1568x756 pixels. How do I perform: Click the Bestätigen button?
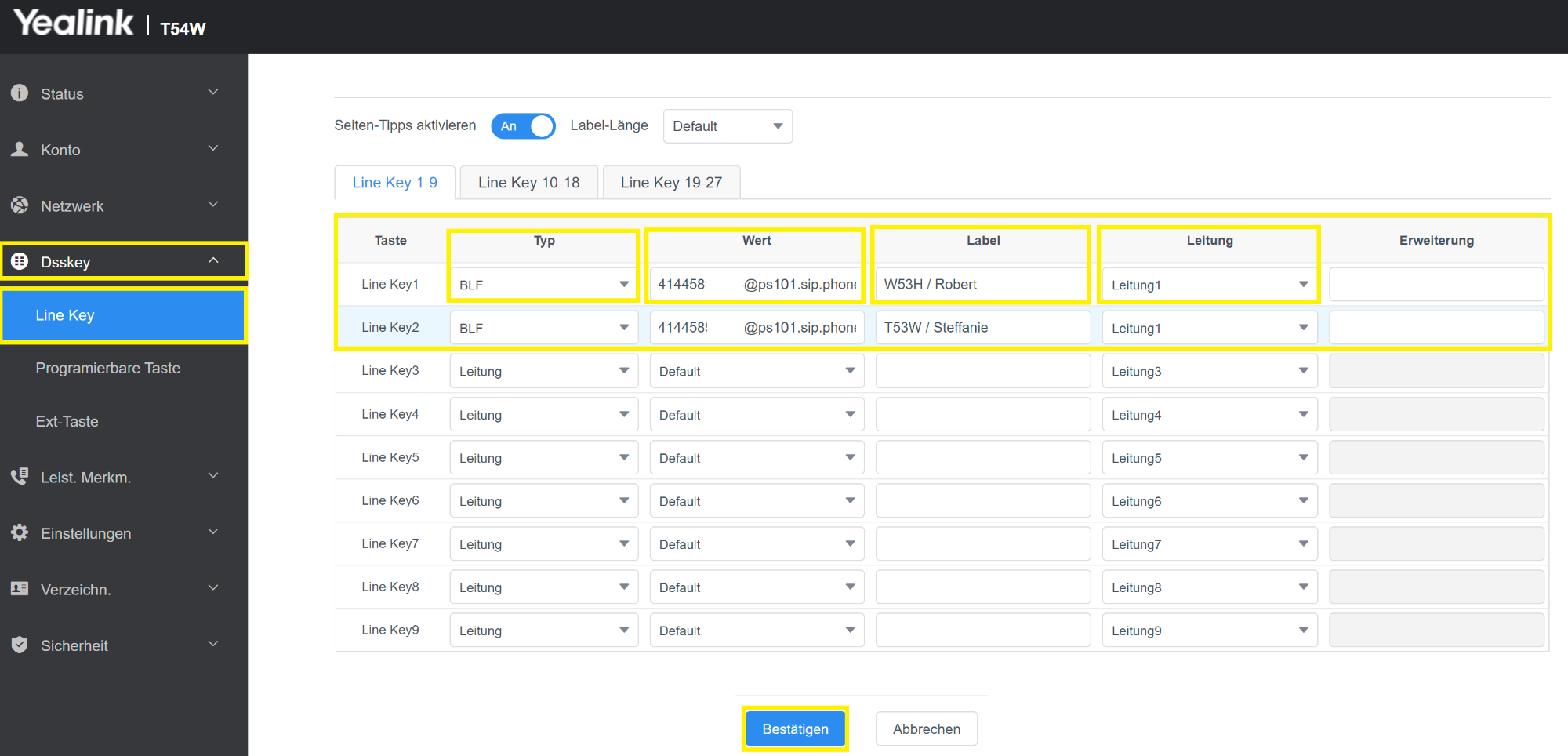pos(795,729)
